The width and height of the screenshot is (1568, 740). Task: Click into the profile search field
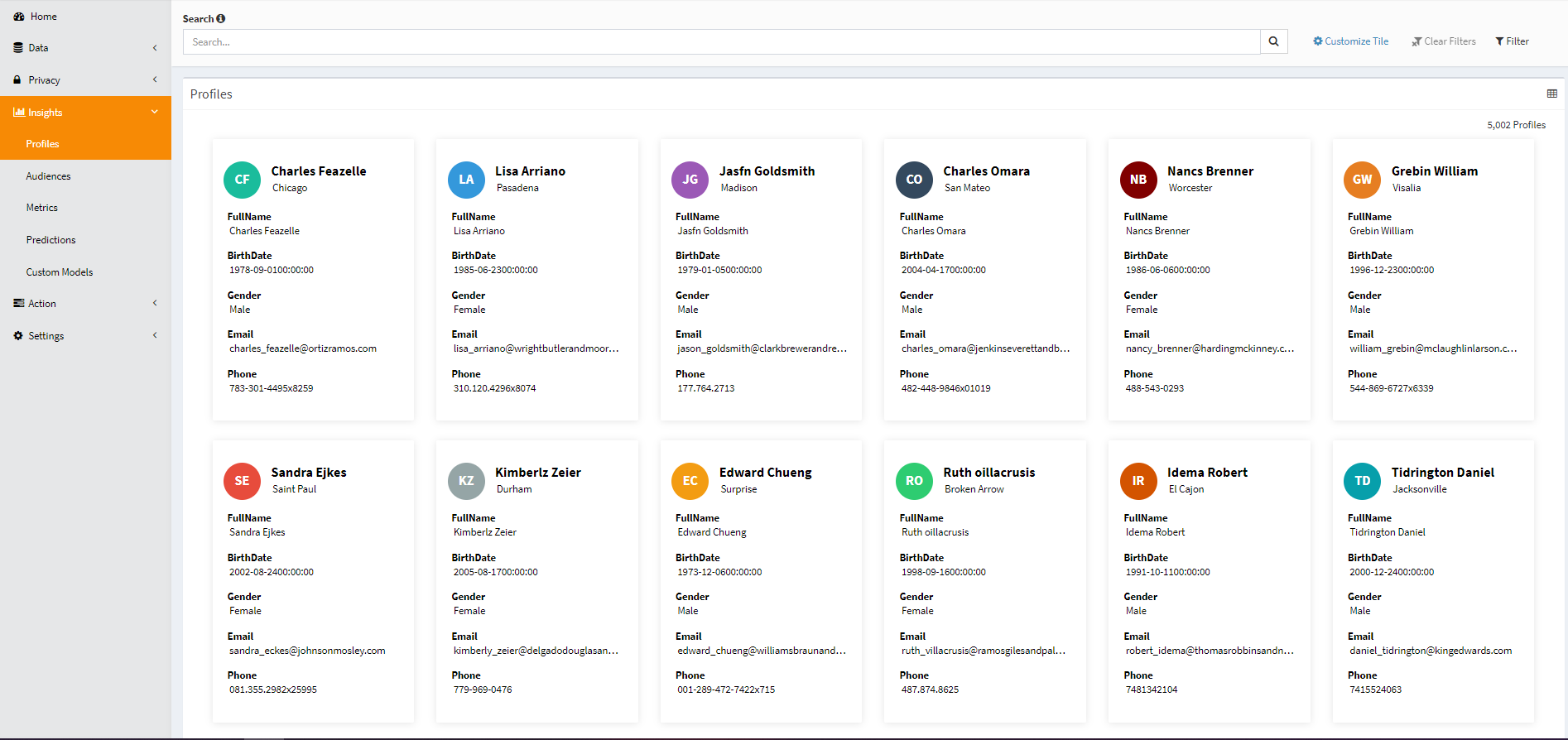click(720, 42)
